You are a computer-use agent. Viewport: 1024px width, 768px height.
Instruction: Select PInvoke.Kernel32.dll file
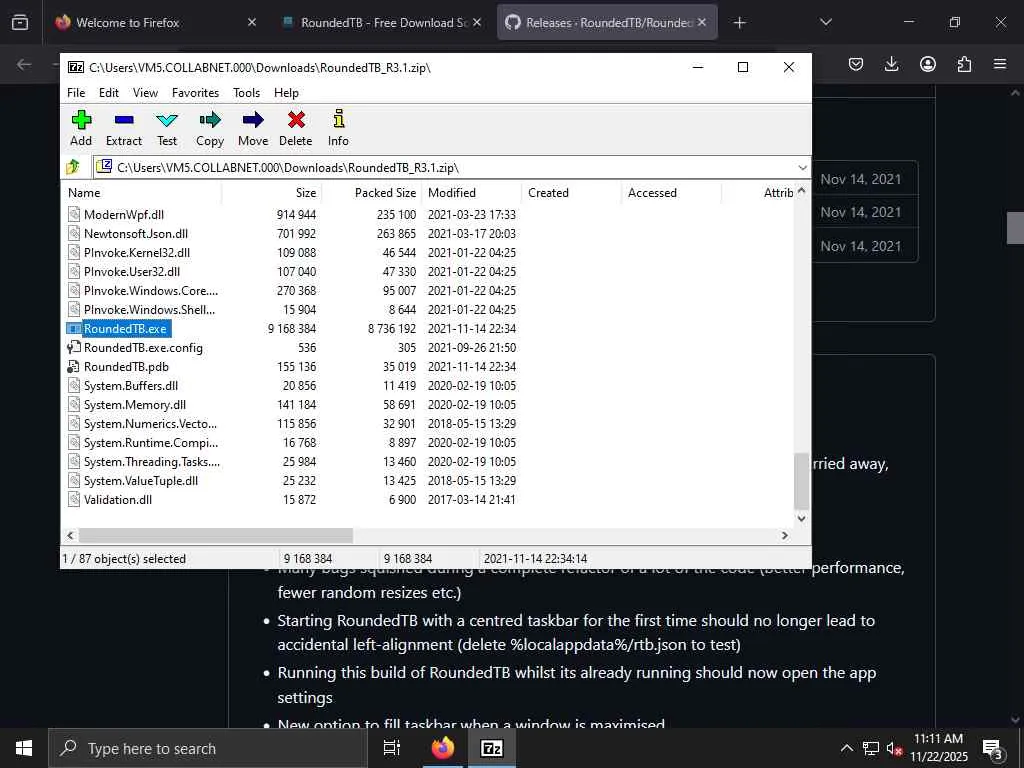(136, 252)
